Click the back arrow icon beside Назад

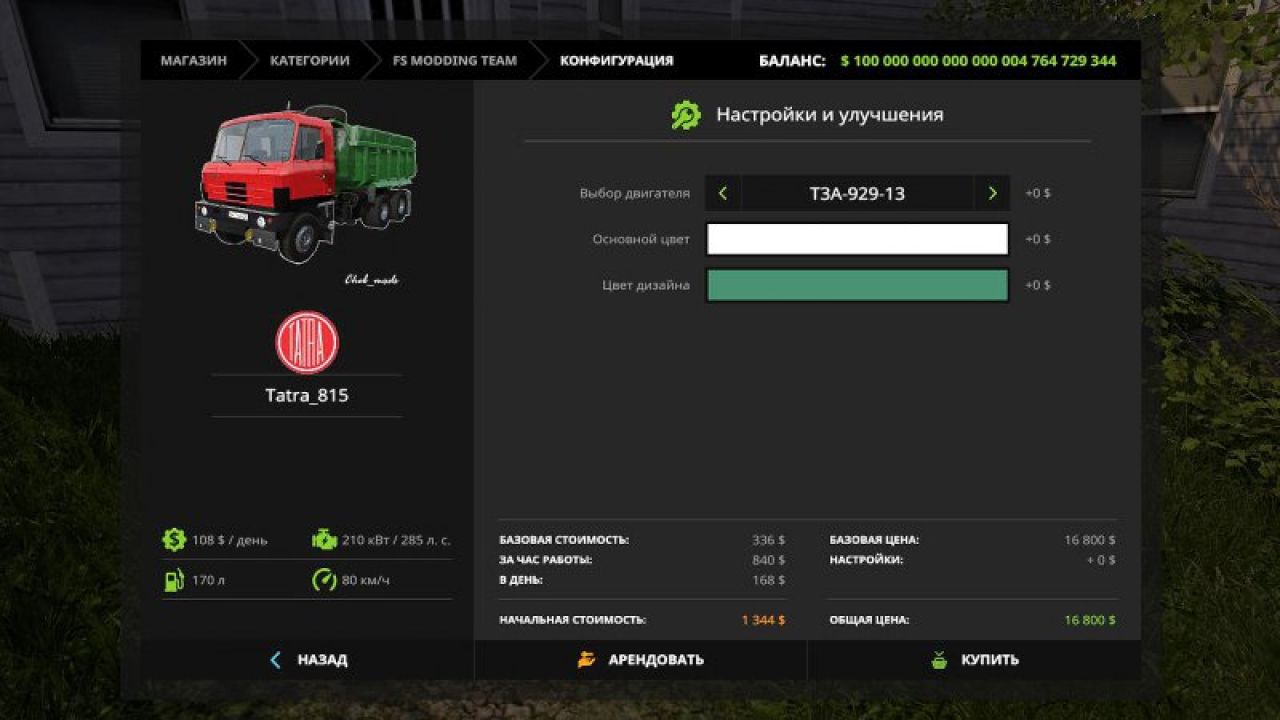tap(275, 660)
